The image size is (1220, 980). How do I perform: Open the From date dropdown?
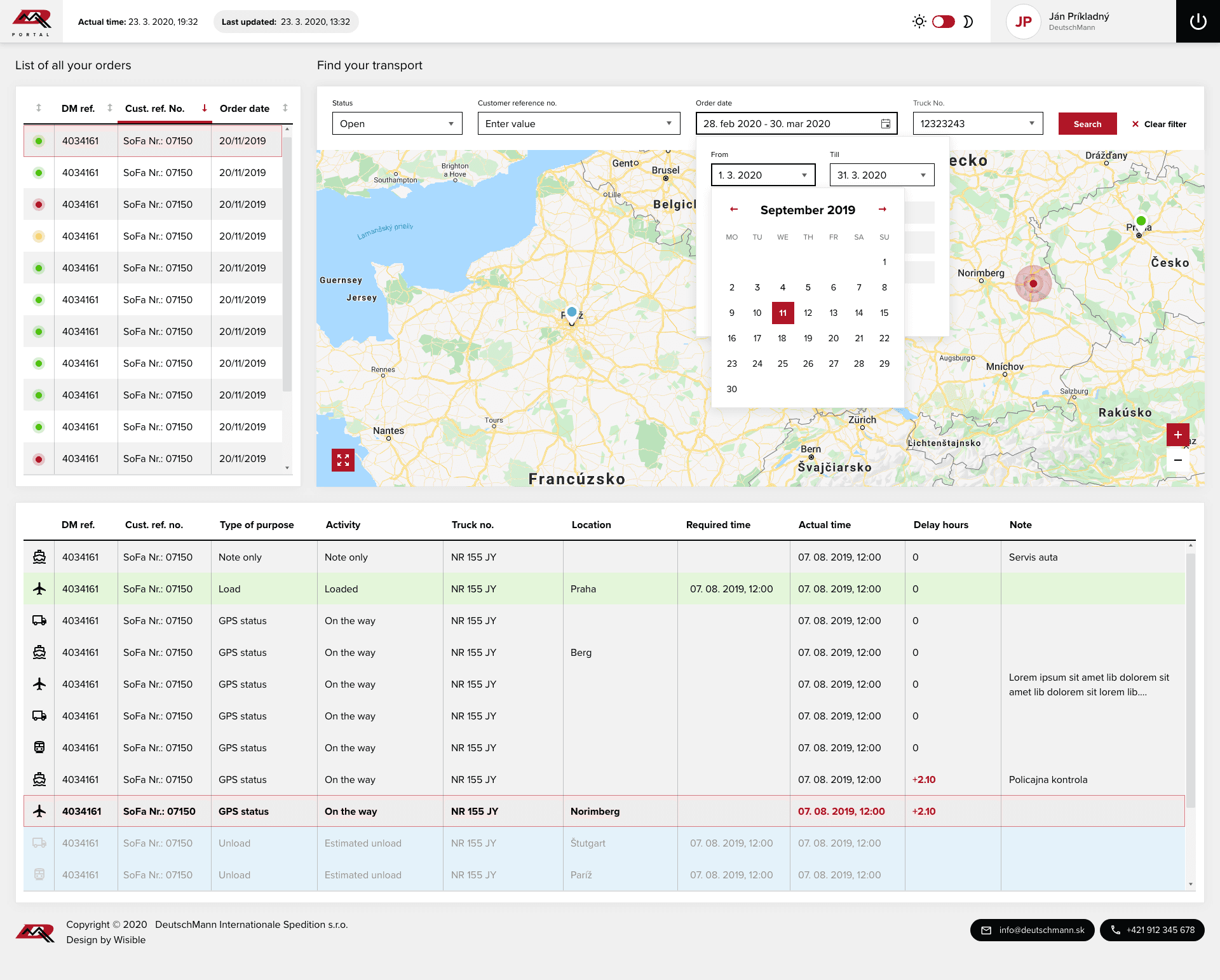(x=762, y=175)
